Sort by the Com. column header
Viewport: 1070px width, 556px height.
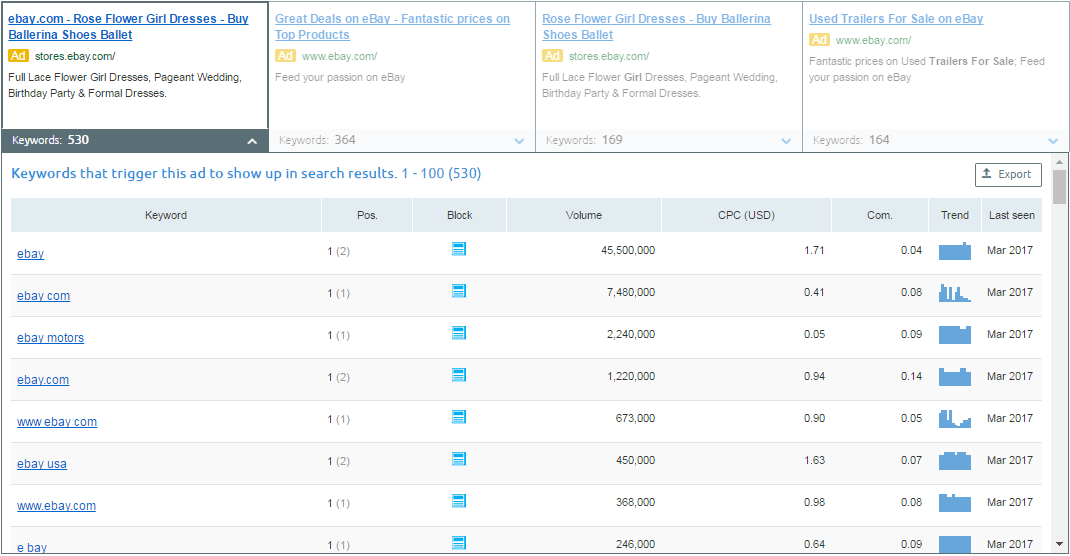click(x=880, y=216)
